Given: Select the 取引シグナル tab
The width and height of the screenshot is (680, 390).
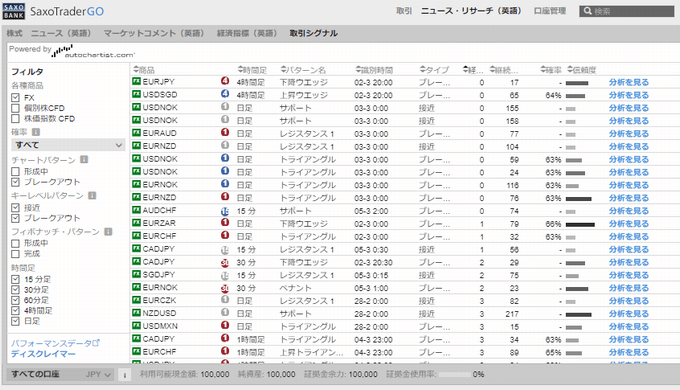Looking at the screenshot, I should (x=314, y=33).
